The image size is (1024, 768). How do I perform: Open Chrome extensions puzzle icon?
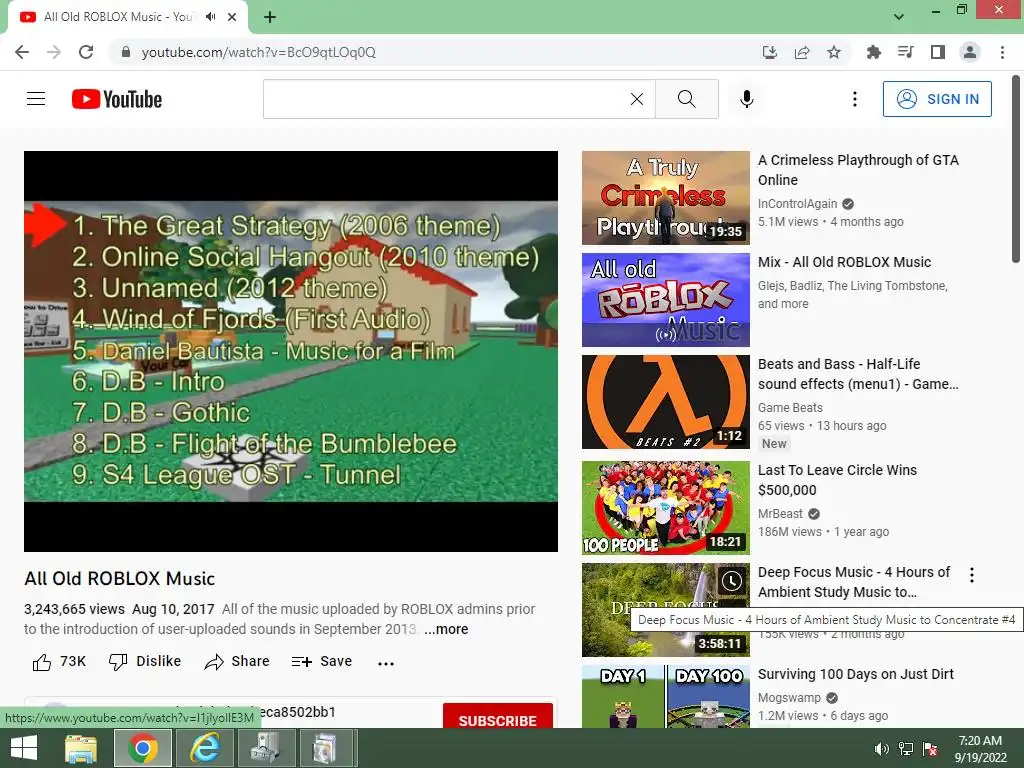pyautogui.click(x=873, y=52)
